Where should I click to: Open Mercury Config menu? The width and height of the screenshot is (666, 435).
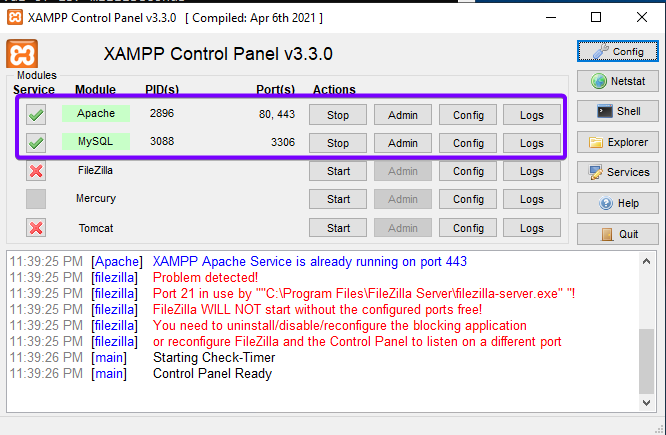point(468,199)
